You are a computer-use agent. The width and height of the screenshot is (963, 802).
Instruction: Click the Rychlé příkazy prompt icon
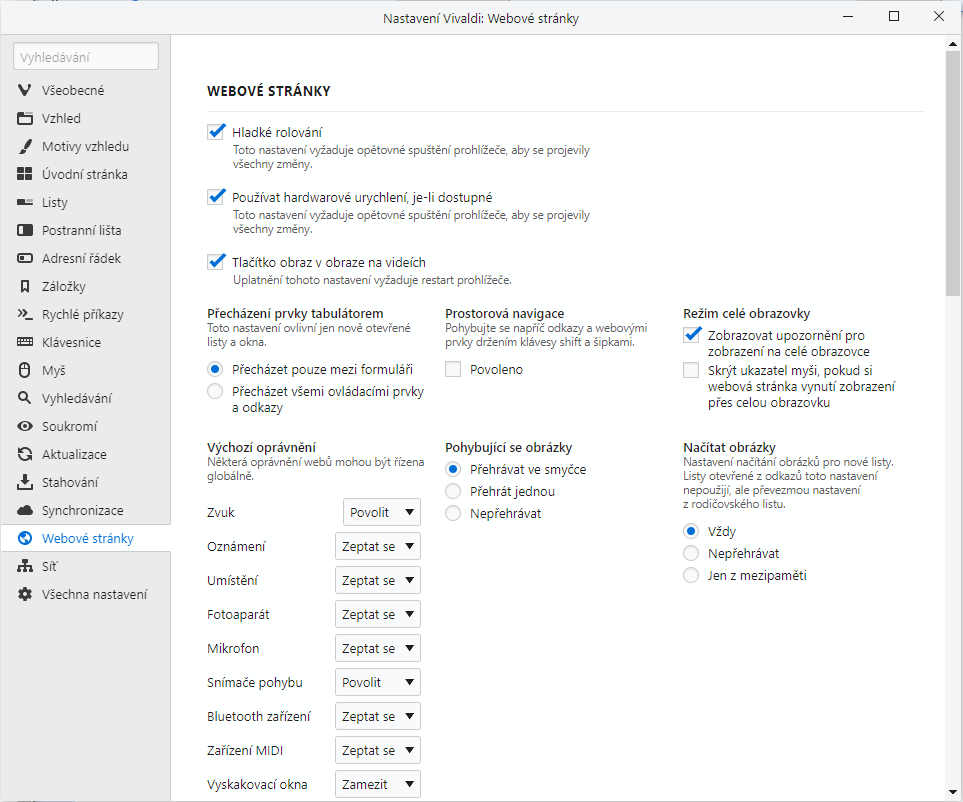click(25, 314)
